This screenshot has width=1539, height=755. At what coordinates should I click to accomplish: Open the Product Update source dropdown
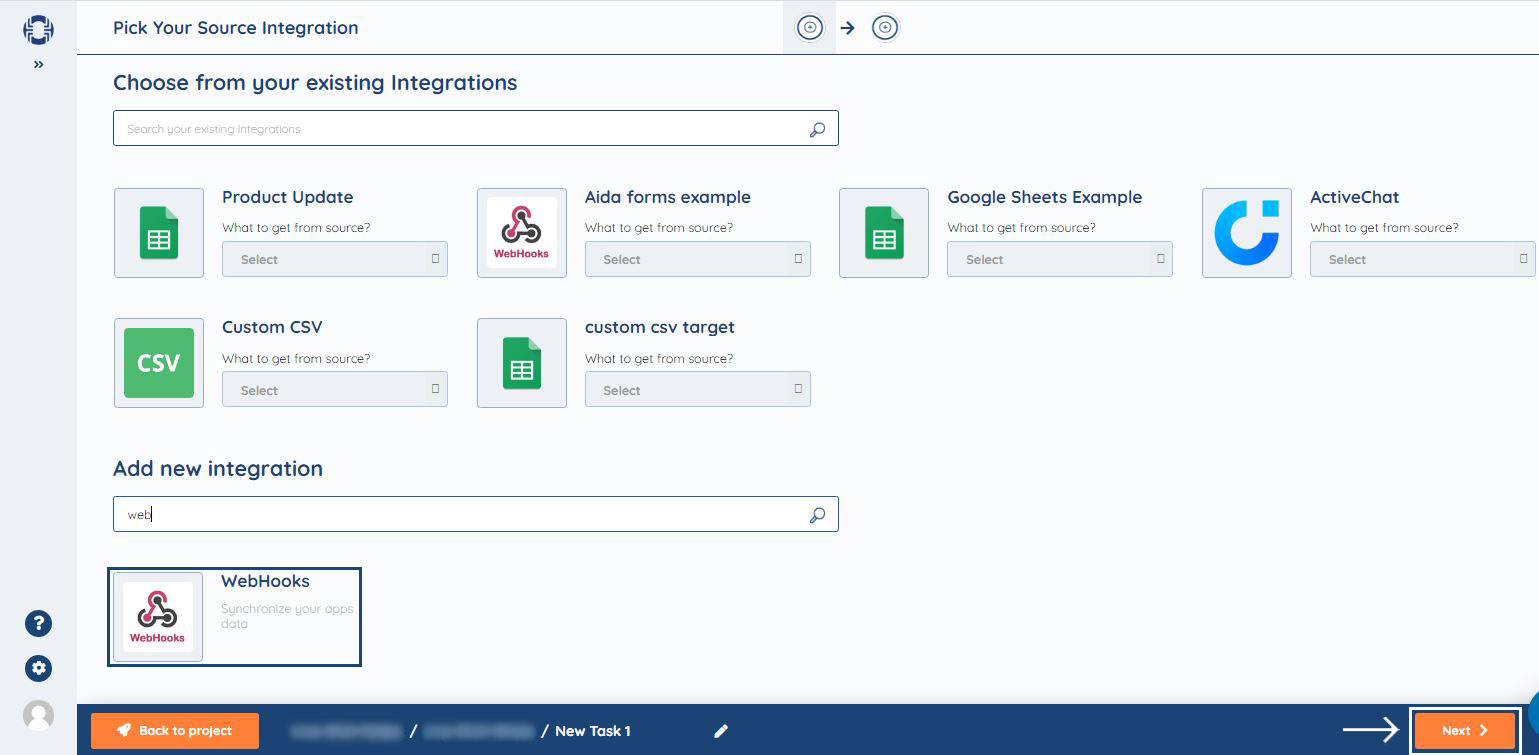pyautogui.click(x=335, y=259)
